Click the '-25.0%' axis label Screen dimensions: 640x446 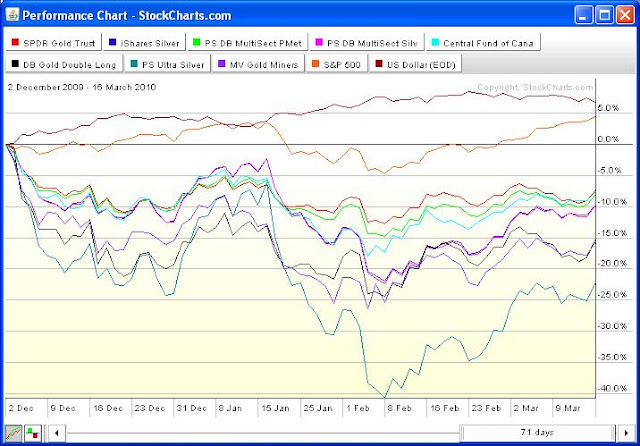click(x=613, y=295)
